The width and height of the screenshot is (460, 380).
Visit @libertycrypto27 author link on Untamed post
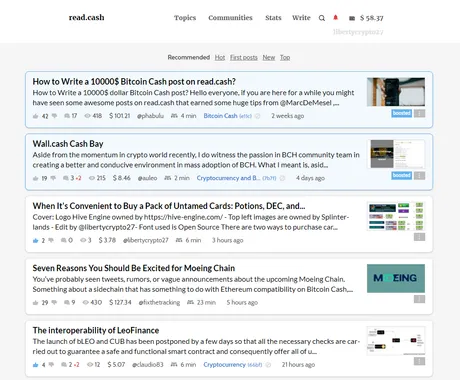point(146,240)
